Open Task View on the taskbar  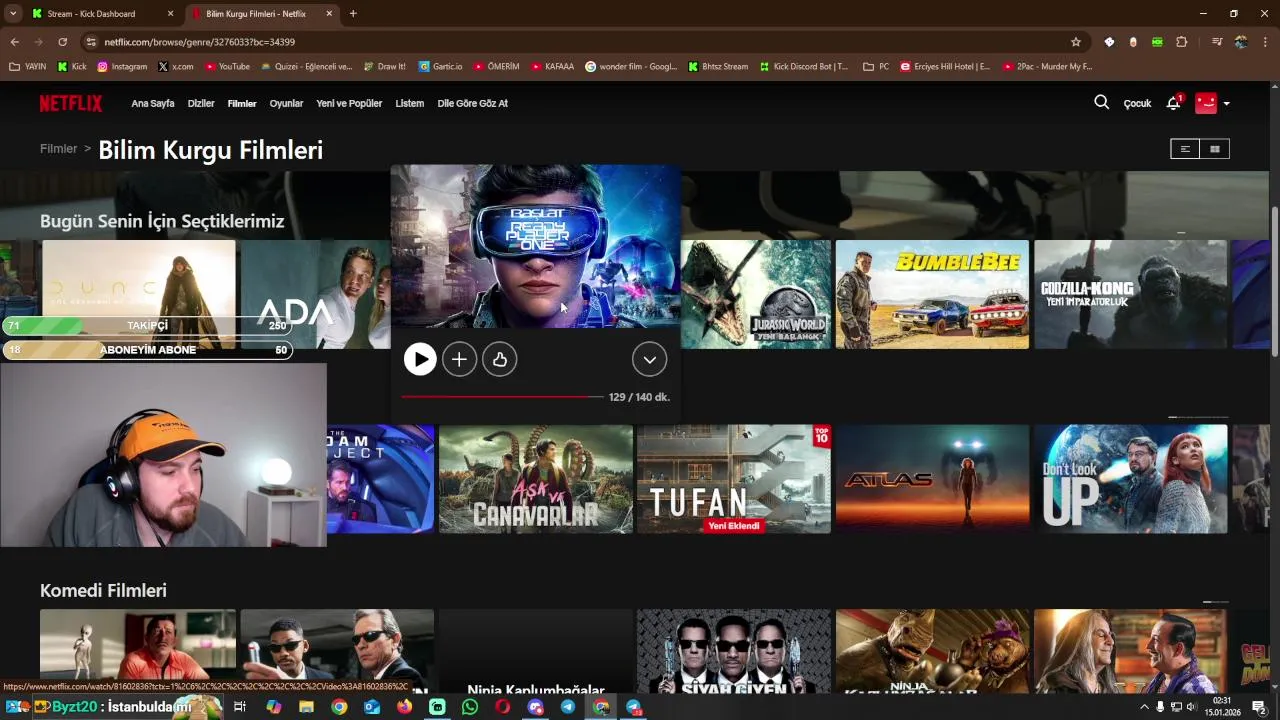tap(240, 707)
